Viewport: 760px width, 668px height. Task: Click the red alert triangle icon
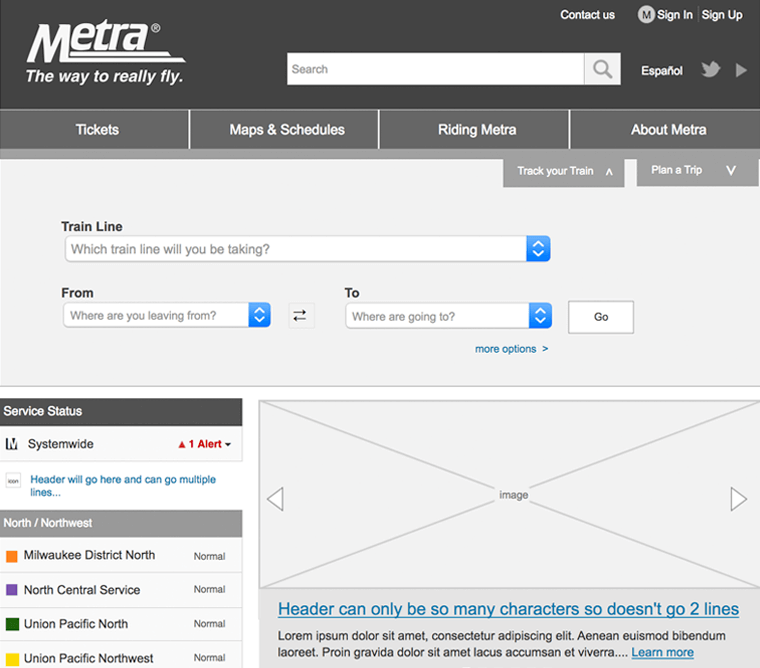coord(182,444)
